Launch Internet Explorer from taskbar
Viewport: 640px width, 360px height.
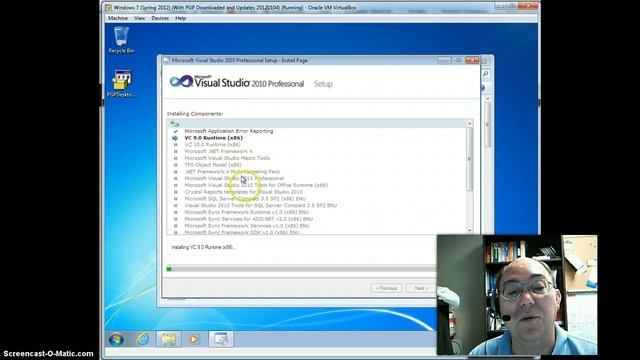pos(142,339)
